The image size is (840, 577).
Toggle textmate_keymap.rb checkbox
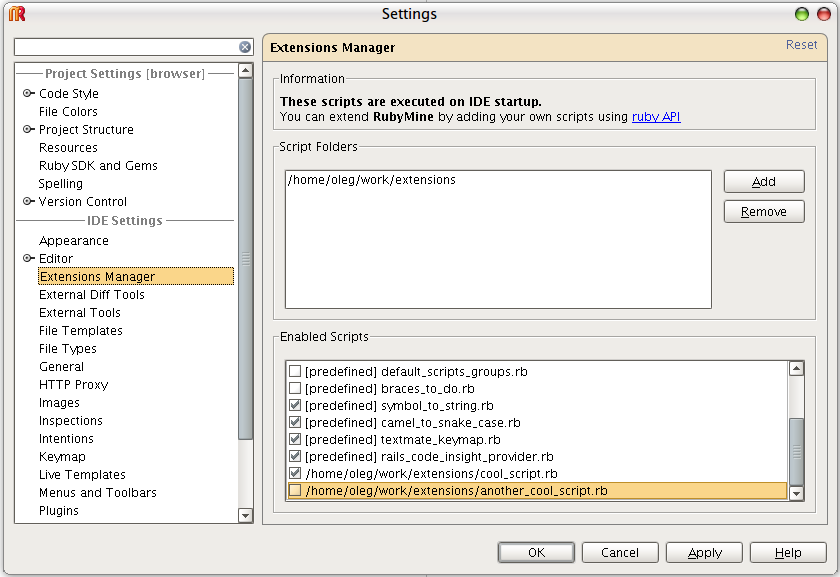295,440
